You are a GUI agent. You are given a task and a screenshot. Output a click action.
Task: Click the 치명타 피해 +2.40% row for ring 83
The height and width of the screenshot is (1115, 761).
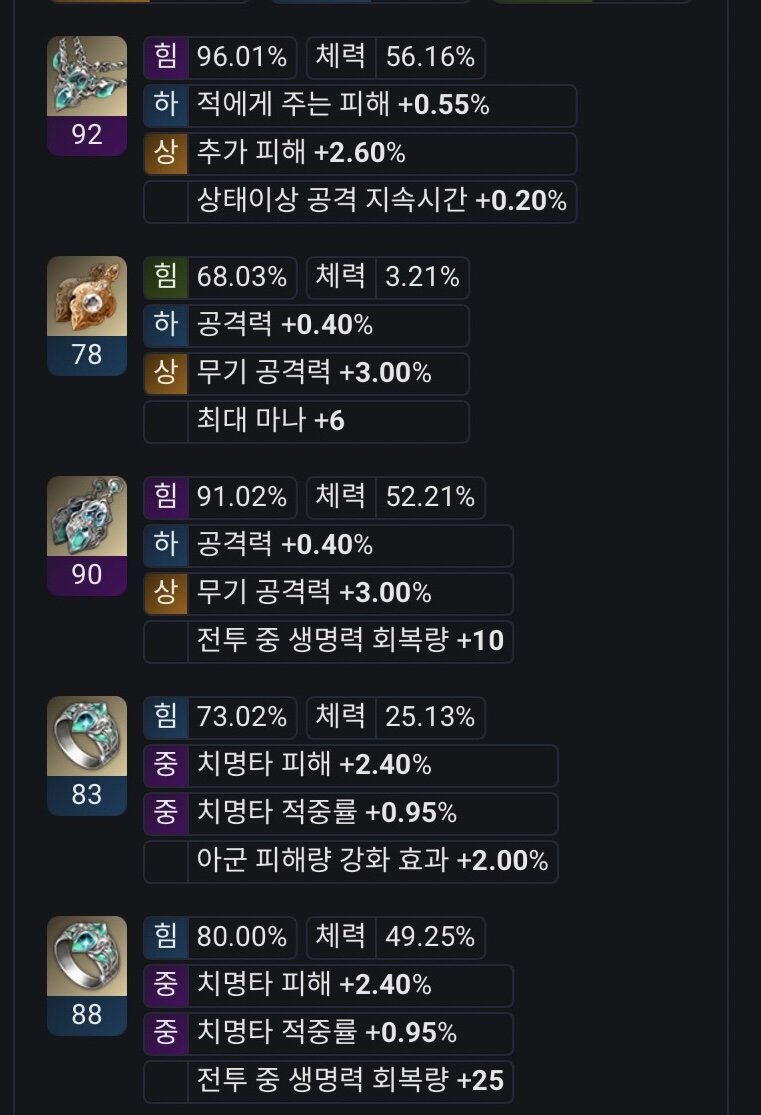(351, 765)
